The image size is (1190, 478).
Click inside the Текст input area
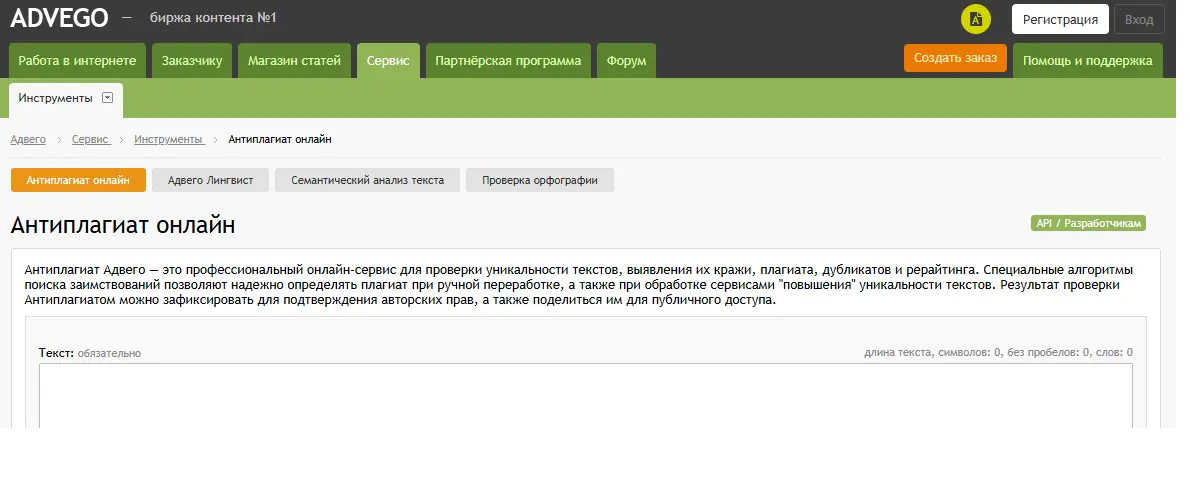point(586,395)
